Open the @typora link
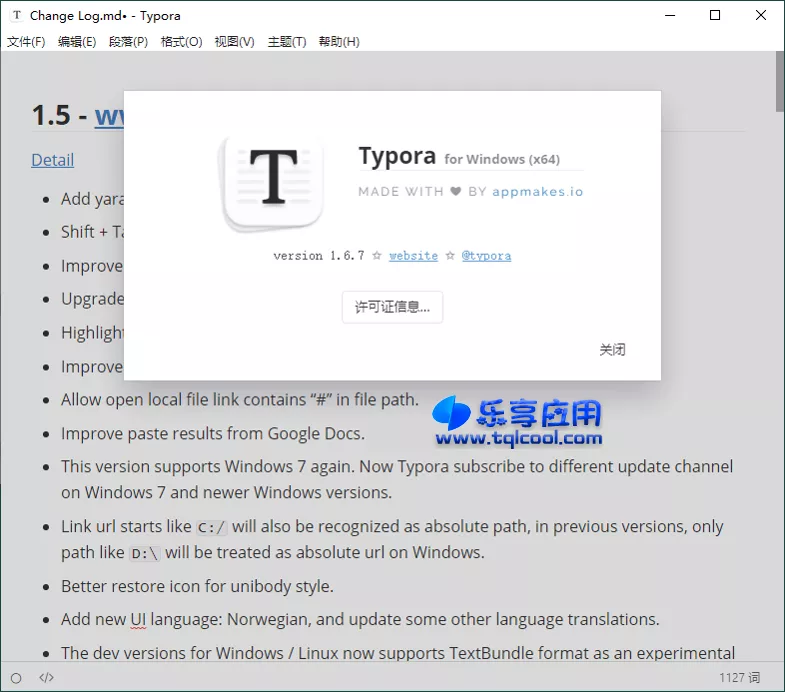 point(486,256)
